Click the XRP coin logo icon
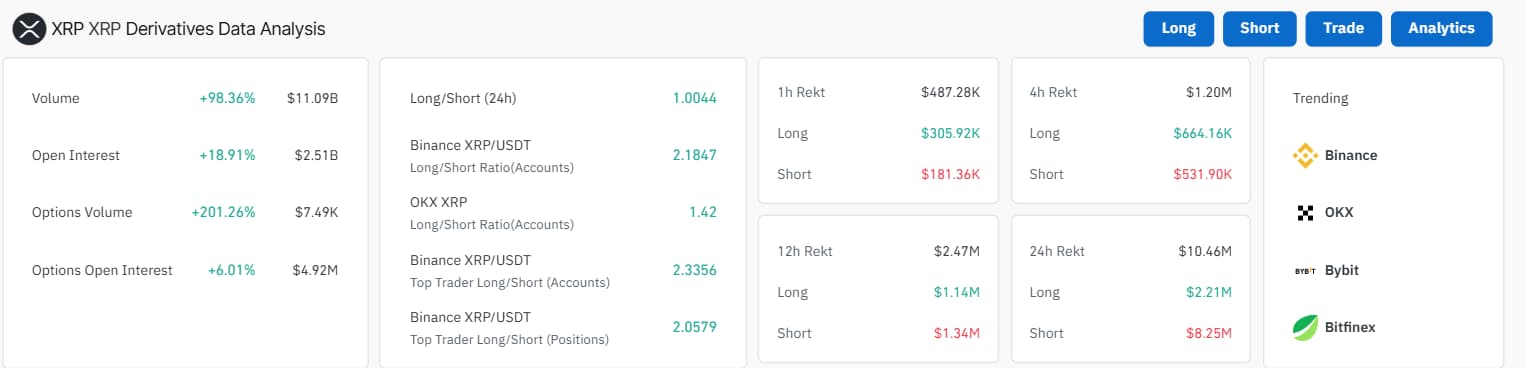This screenshot has width=1526, height=368. click(29, 29)
